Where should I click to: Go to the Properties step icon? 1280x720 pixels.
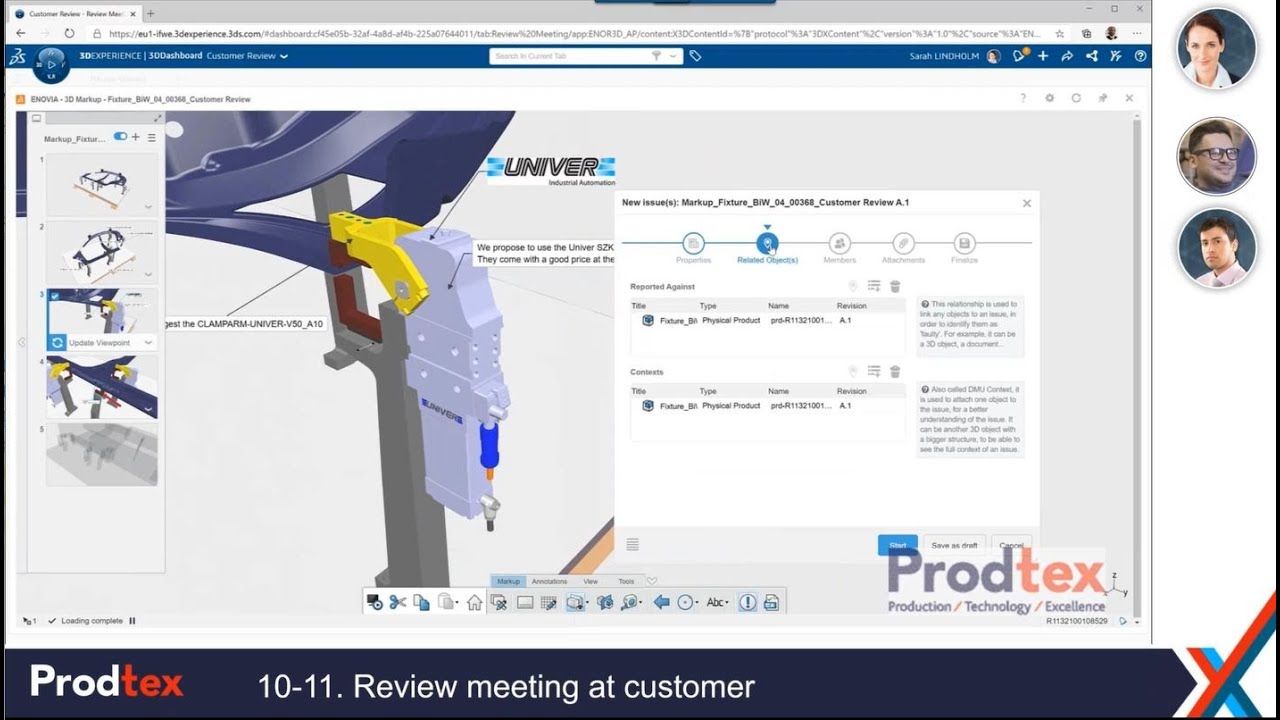click(693, 243)
